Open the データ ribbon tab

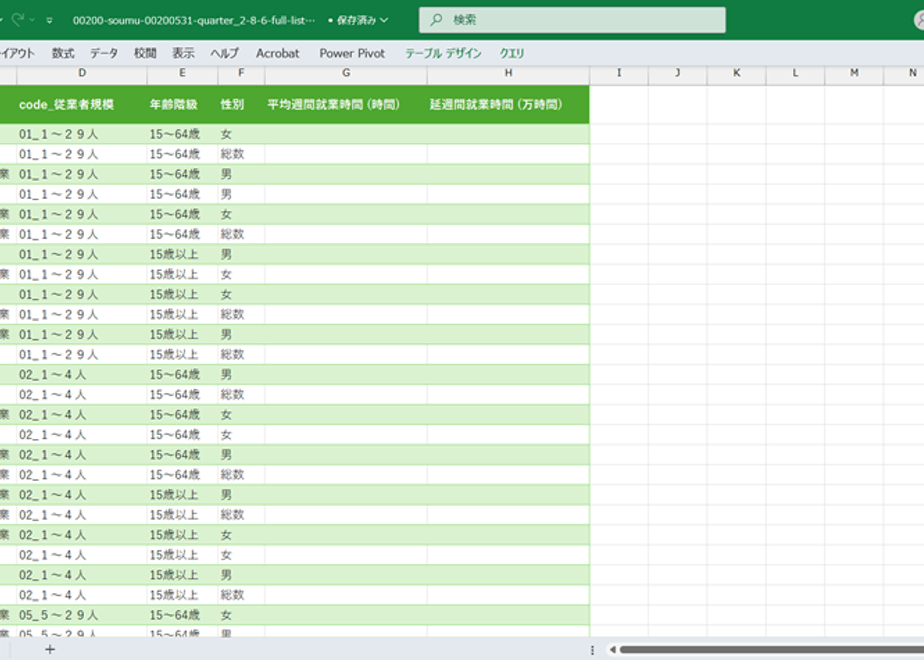coord(104,53)
